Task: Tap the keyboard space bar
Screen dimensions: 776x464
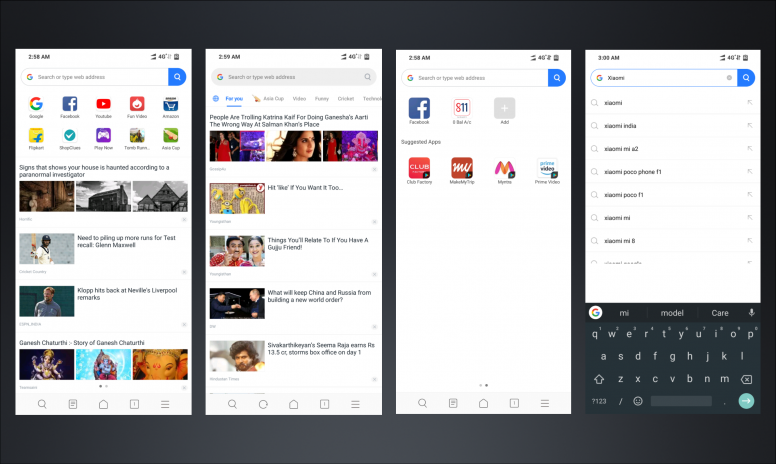Action: pyautogui.click(x=681, y=401)
